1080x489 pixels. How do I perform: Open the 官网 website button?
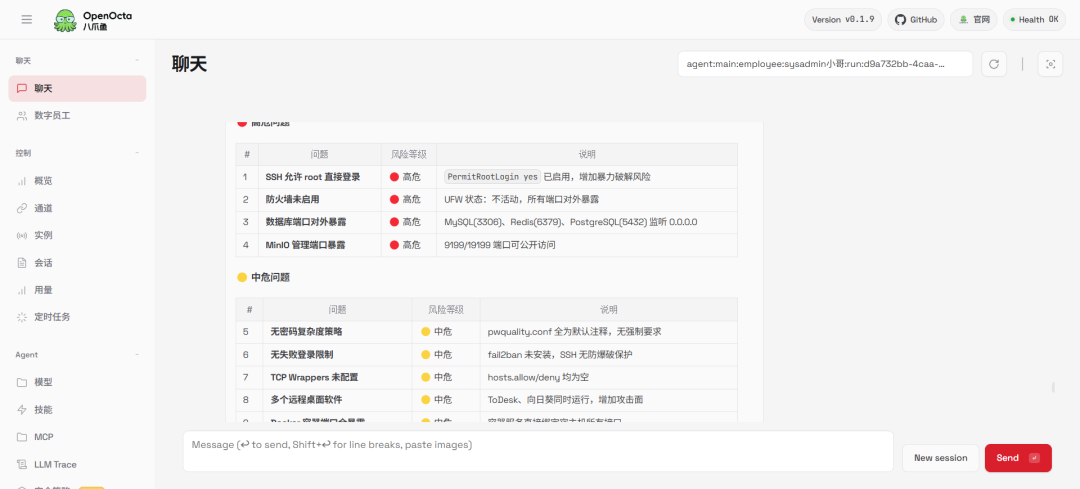pos(974,19)
